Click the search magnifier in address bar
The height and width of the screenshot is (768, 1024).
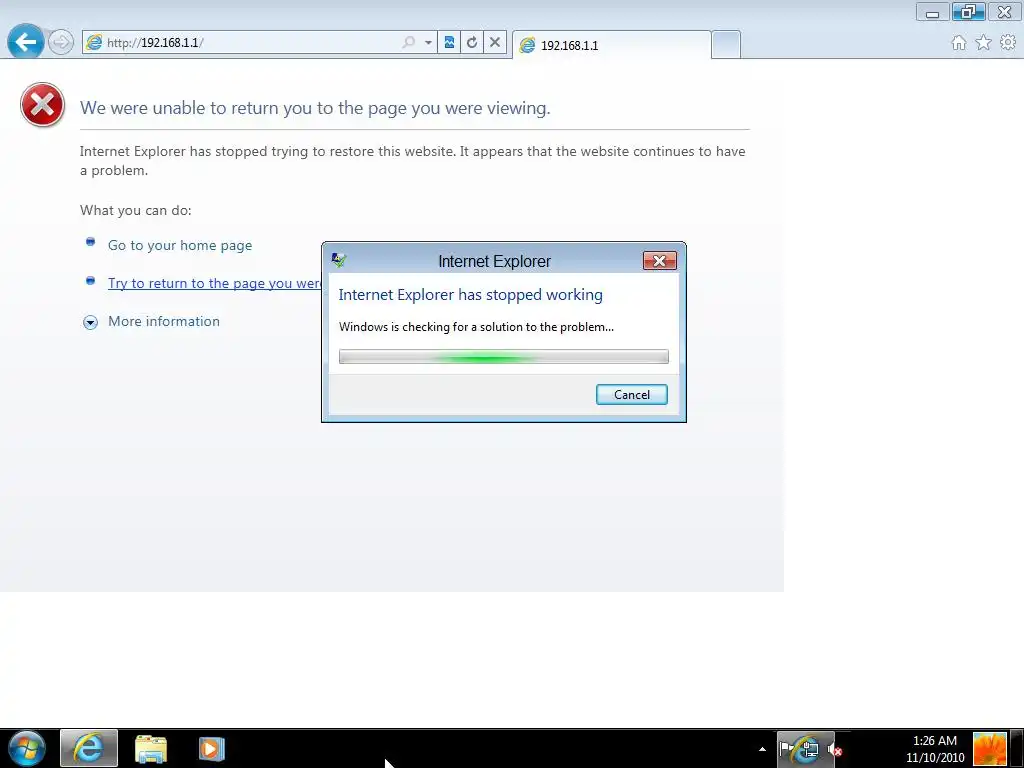(409, 42)
